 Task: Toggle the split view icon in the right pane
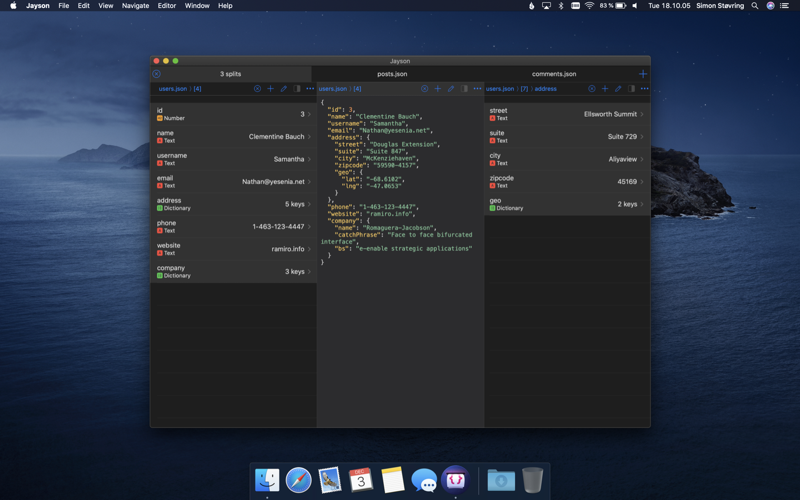click(631, 89)
